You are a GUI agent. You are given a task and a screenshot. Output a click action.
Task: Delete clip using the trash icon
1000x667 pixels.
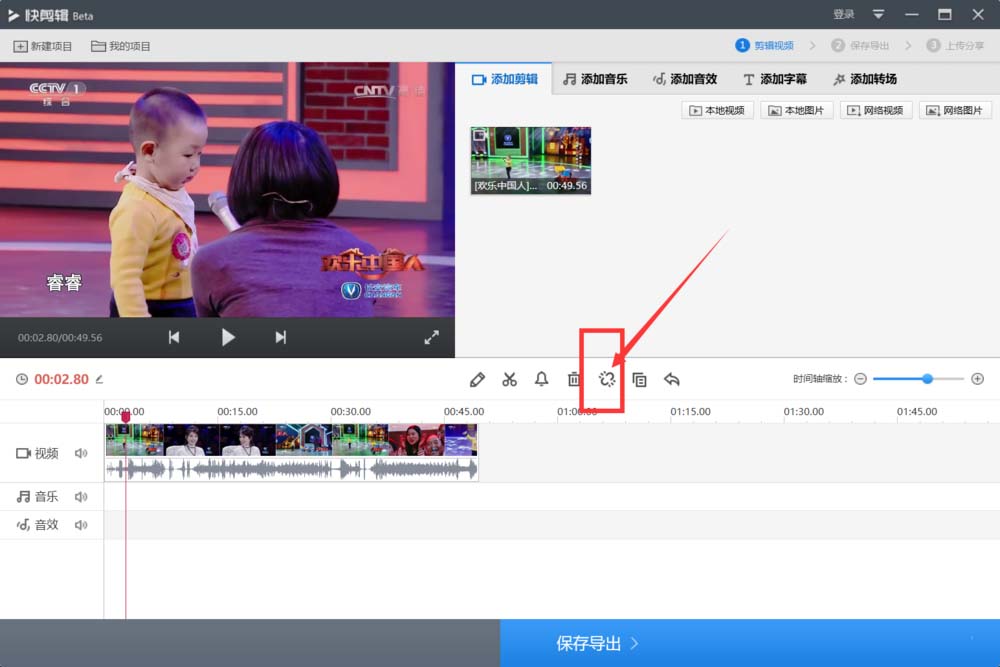(574, 379)
